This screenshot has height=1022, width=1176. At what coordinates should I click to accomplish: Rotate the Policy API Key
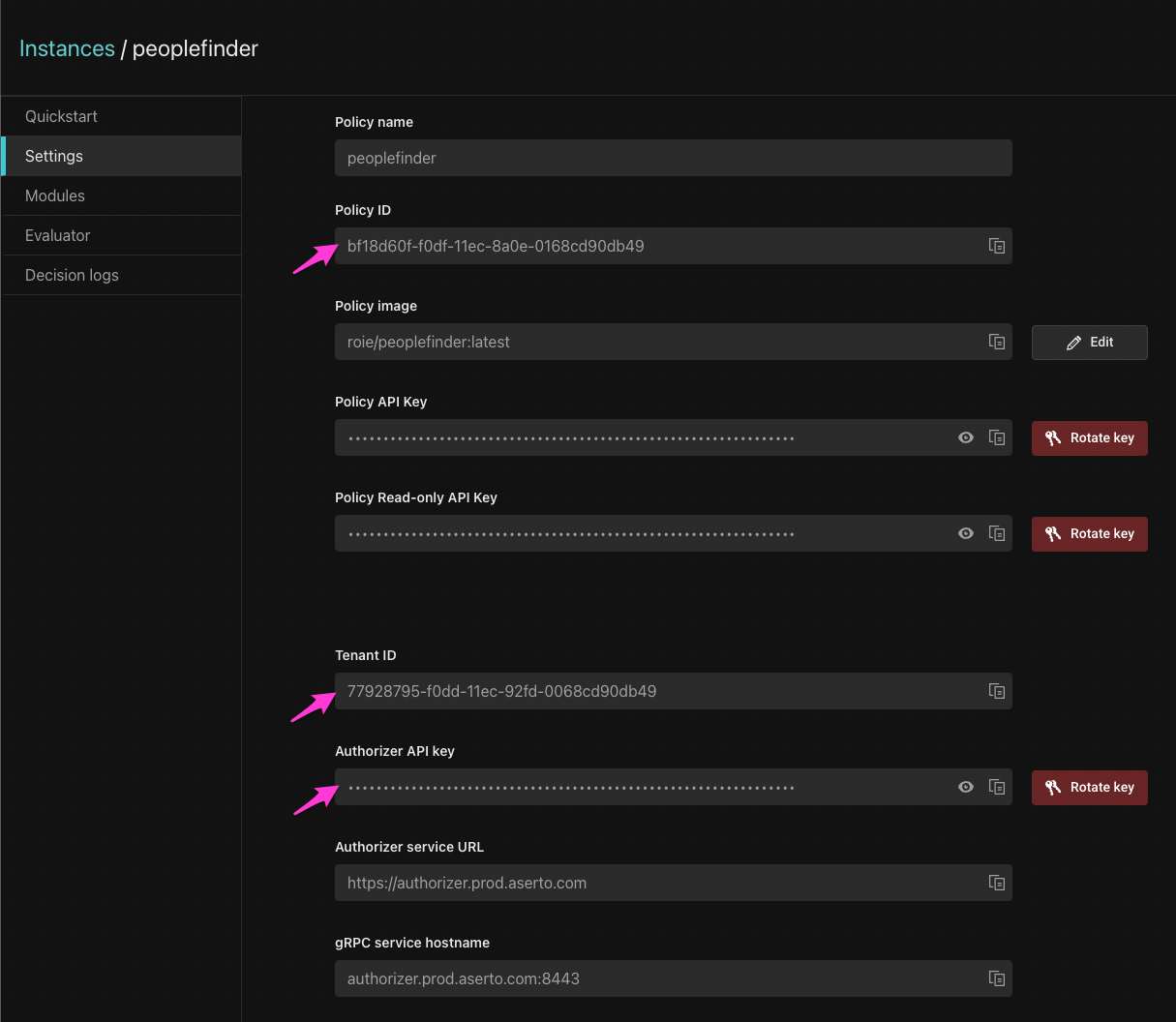tap(1089, 438)
